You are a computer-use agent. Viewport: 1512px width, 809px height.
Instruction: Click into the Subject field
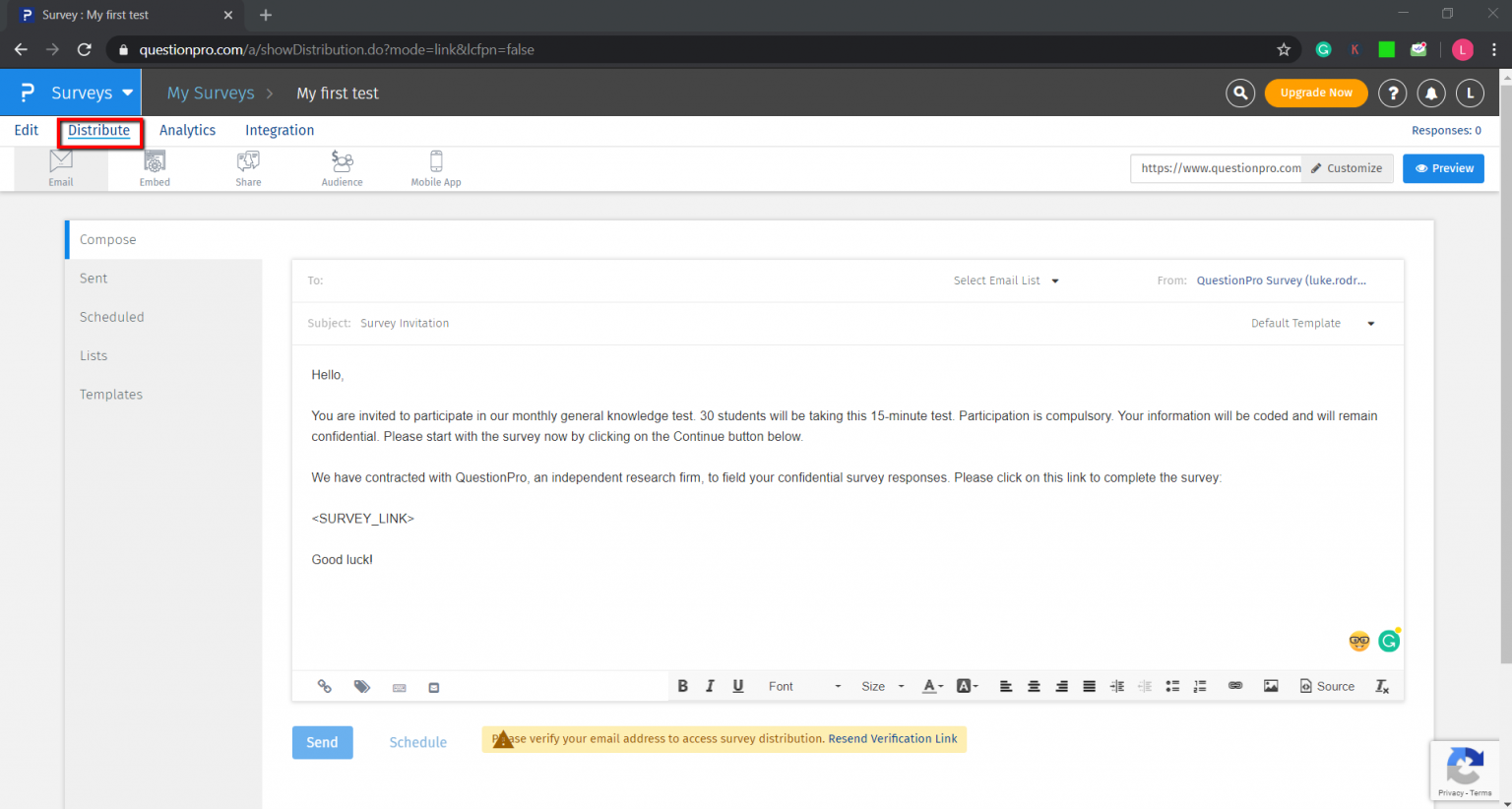tap(797, 323)
